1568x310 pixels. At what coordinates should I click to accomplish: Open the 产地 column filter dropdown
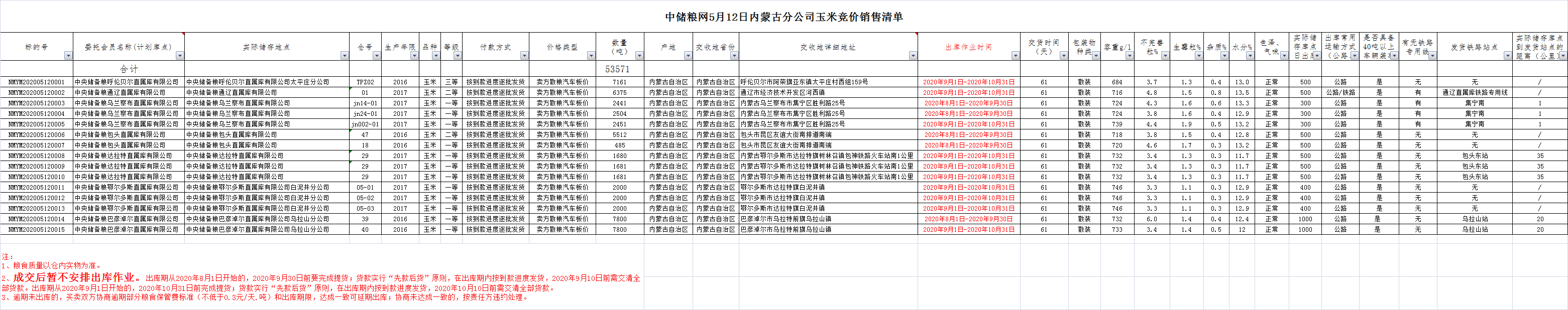[688, 56]
